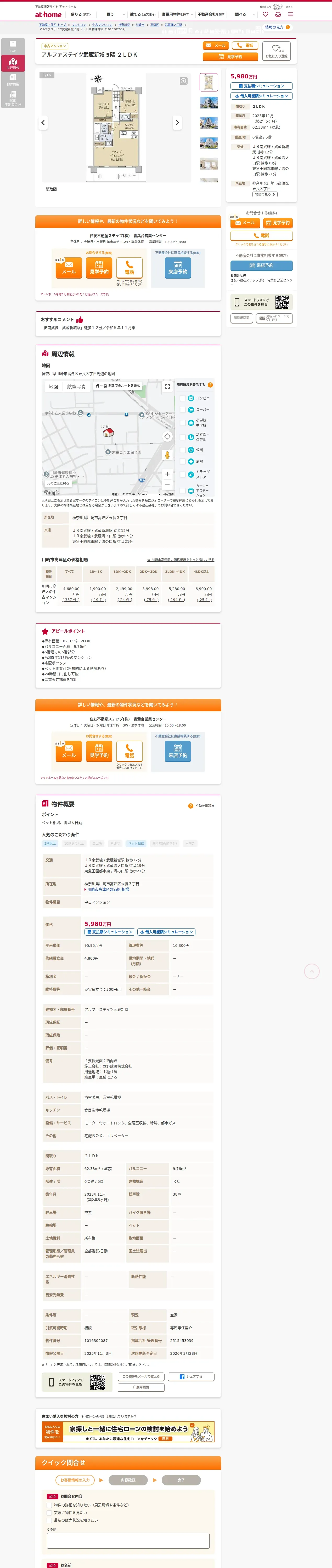Open 借入可能額シミュレーション in sidebar
Image resolution: width=332 pixels, height=1568 pixels.
tap(261, 96)
